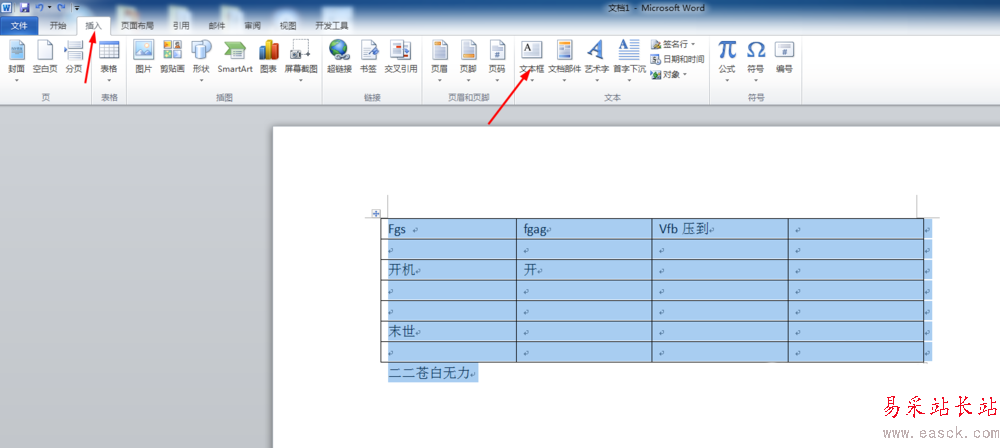The height and width of the screenshot is (448, 1000).
Task: Open the customize quick access toolbar dropdown
Action: pos(77,8)
